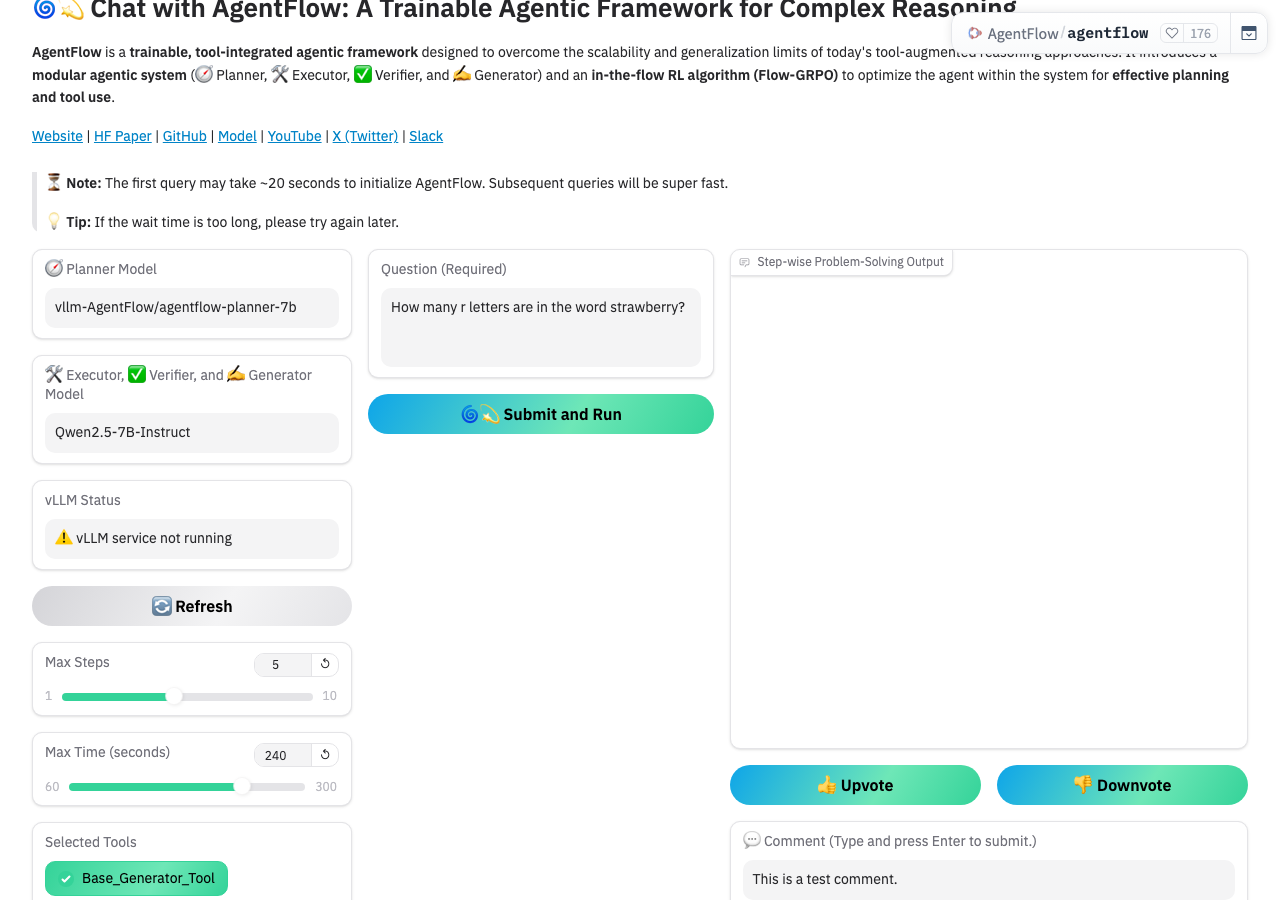Reset the Max Steps value with its reset icon
This screenshot has height=900, width=1280.
click(325, 664)
